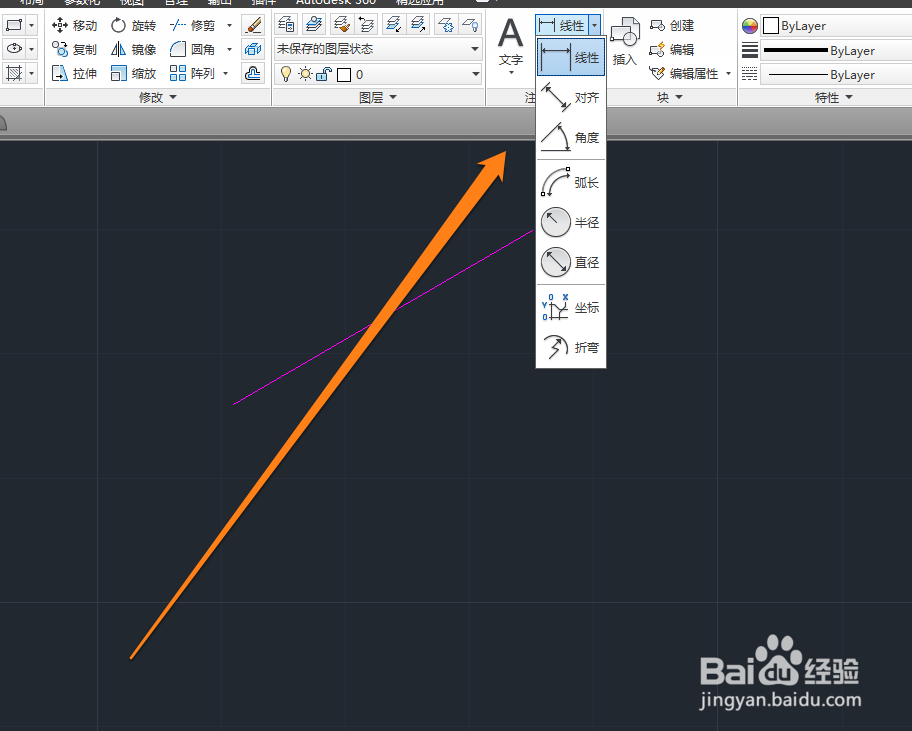The width and height of the screenshot is (912, 731).
Task: Choose 弧长 arc length dimension
Action: coord(571,182)
